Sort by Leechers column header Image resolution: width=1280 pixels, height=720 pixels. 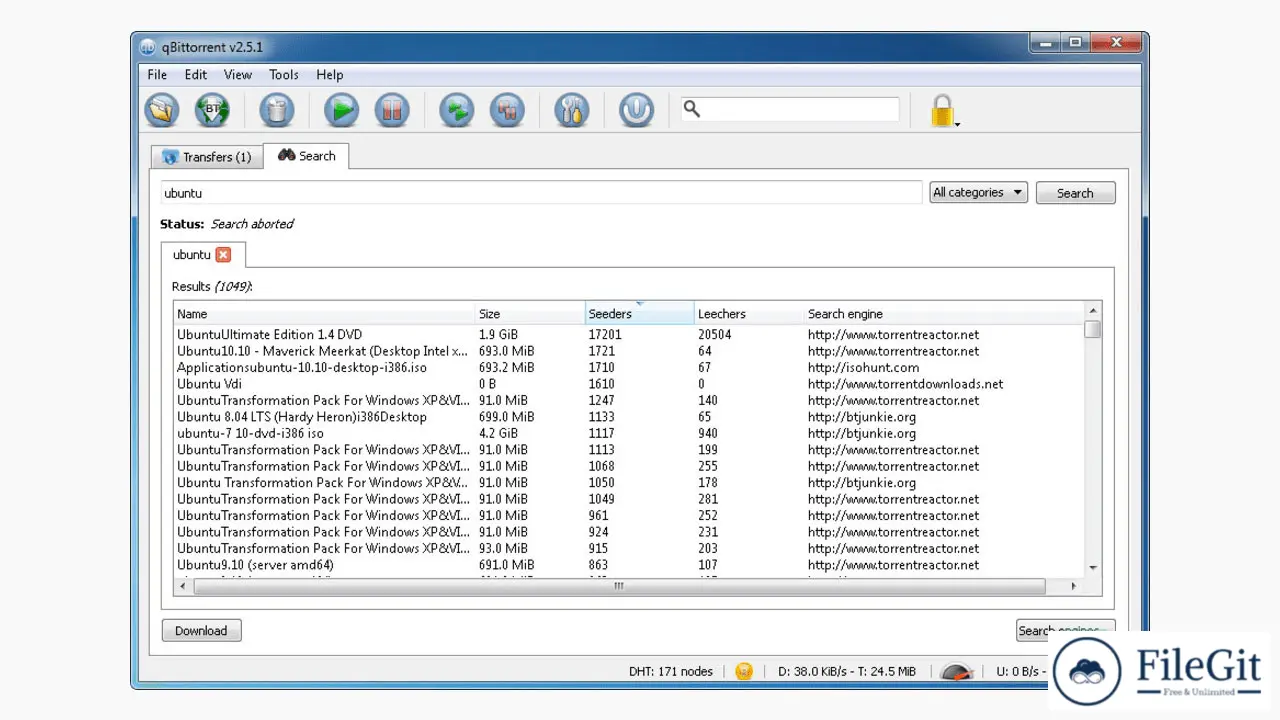(x=749, y=314)
